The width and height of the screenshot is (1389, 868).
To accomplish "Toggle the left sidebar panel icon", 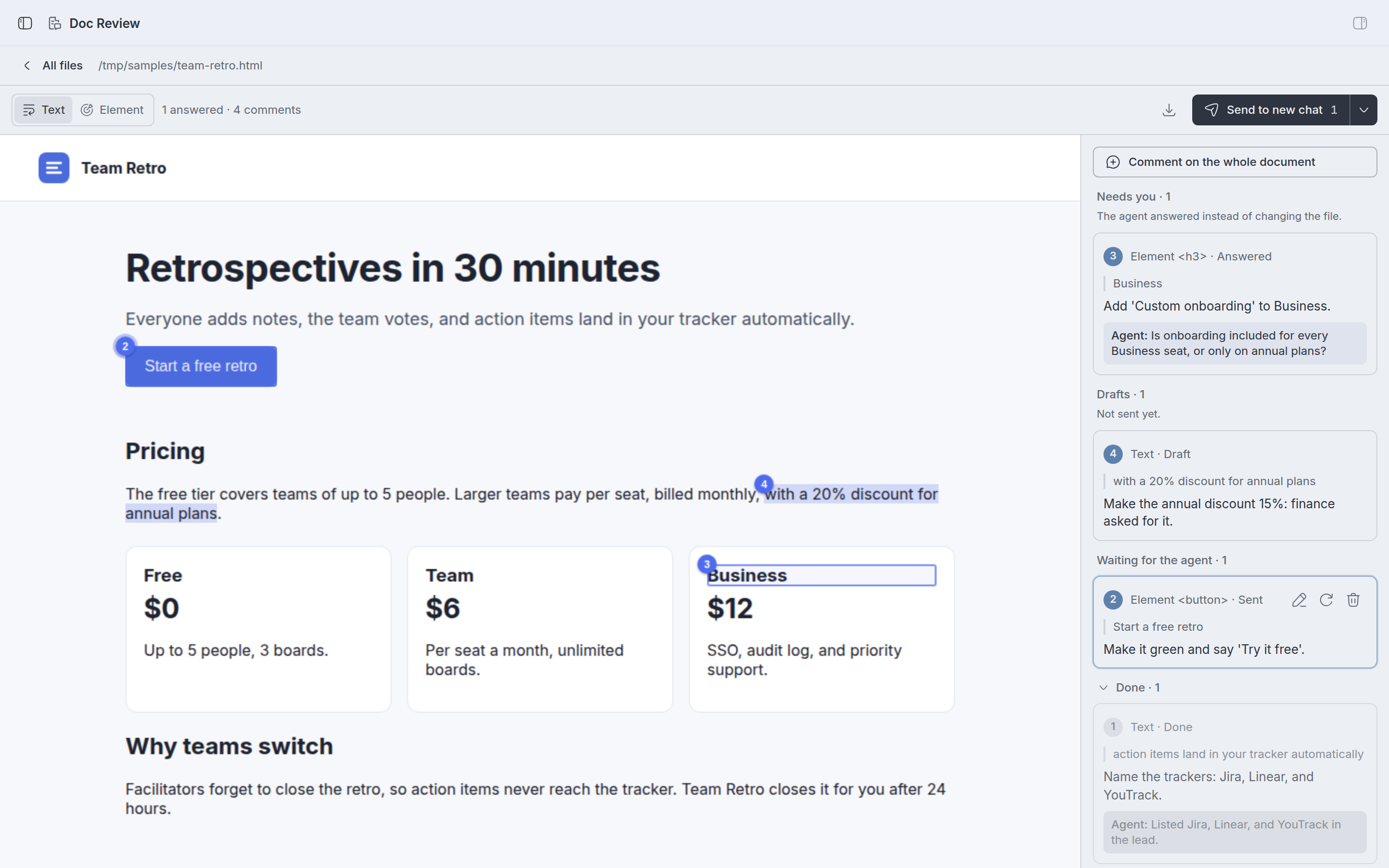I will (25, 23).
